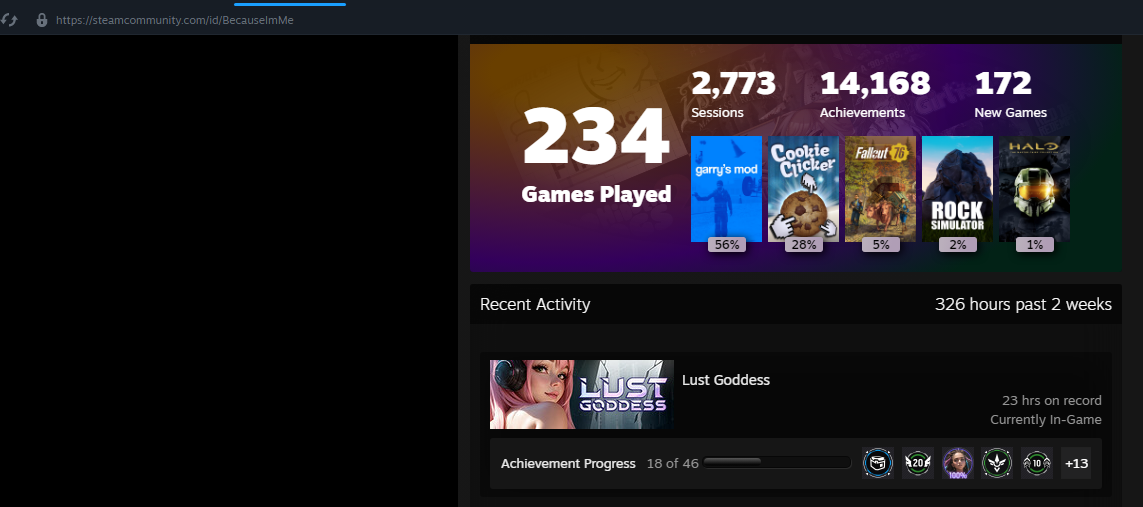Show the +13 more achievements
The image size is (1143, 507).
tap(1076, 463)
